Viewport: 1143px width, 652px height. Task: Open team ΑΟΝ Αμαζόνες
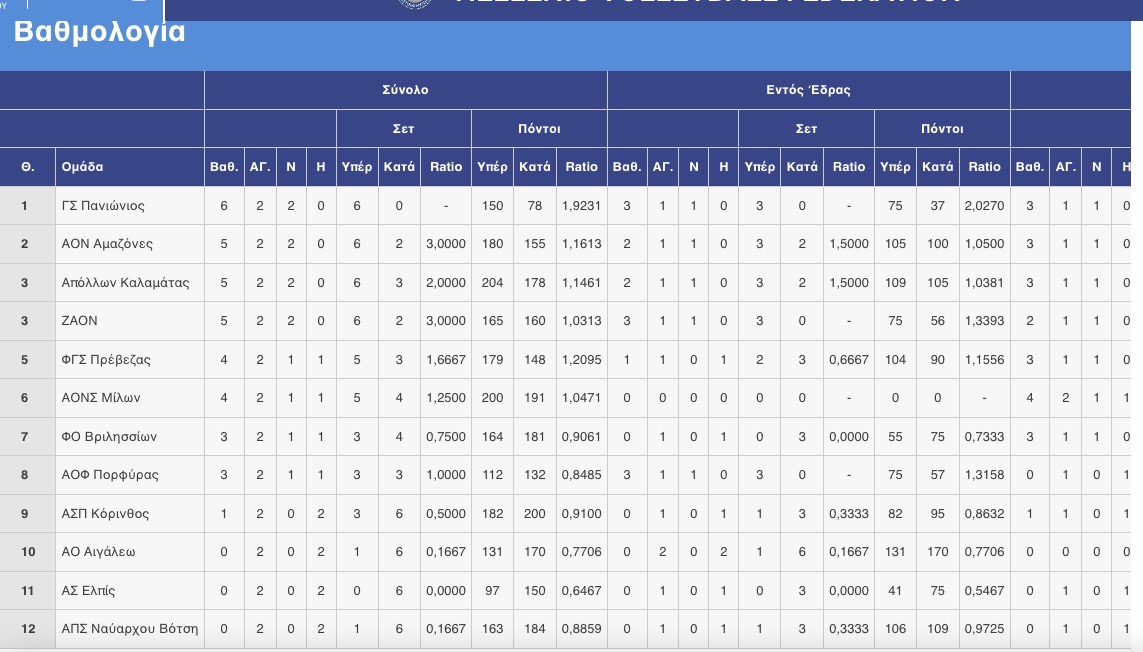(107, 244)
